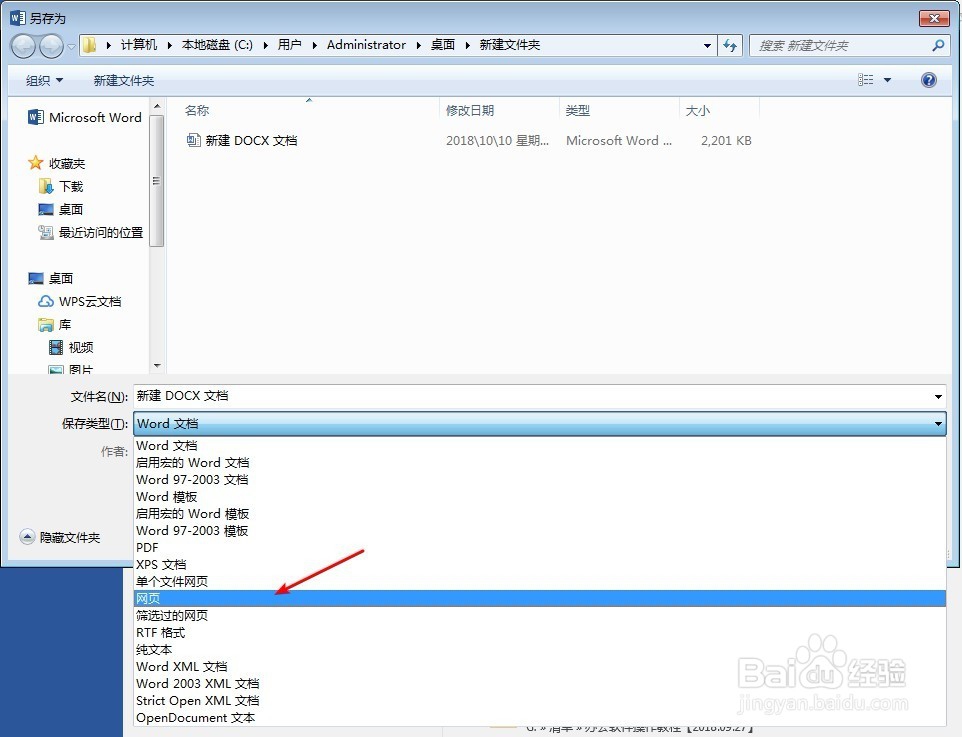Open the recent locations arrow beside Forward
This screenshot has height=737, width=962.
(x=71, y=46)
